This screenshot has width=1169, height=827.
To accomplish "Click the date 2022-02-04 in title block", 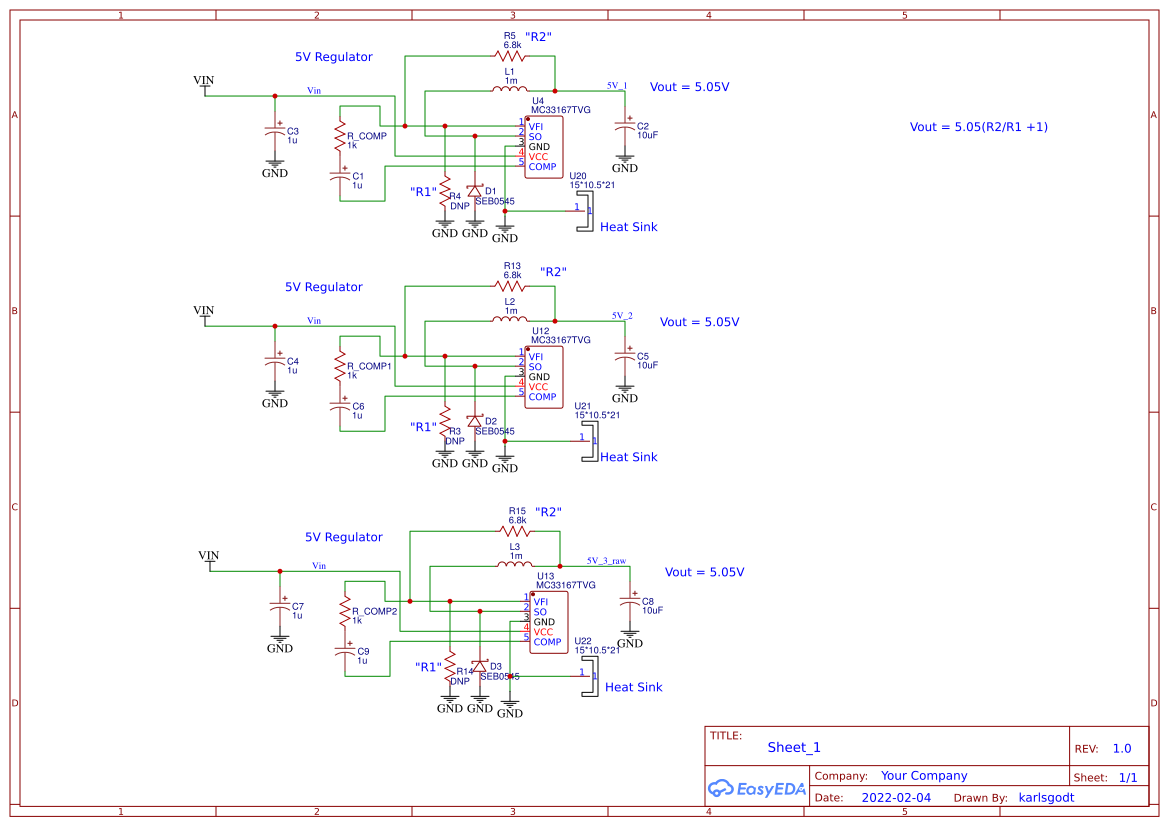I will click(x=896, y=797).
